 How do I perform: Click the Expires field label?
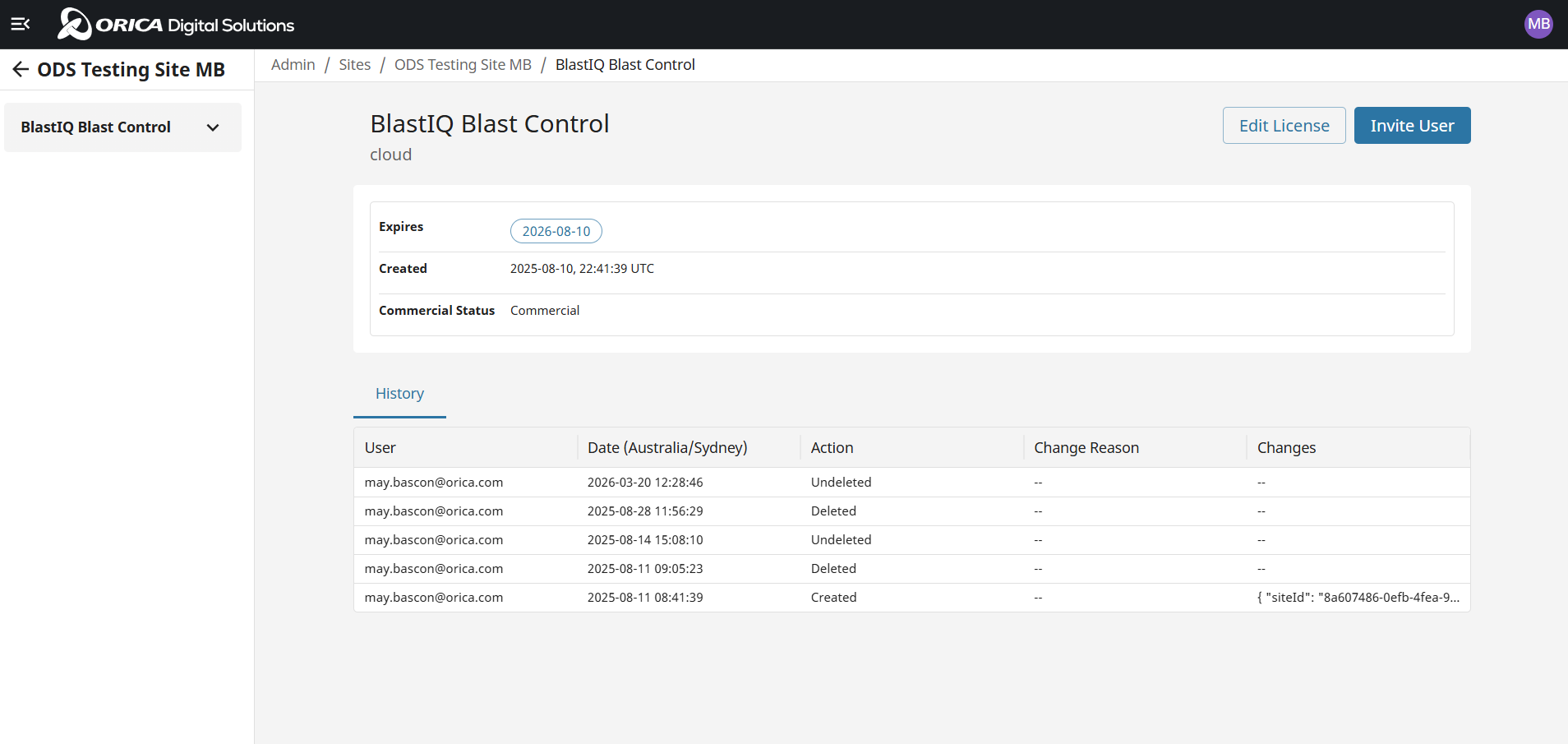click(x=401, y=227)
